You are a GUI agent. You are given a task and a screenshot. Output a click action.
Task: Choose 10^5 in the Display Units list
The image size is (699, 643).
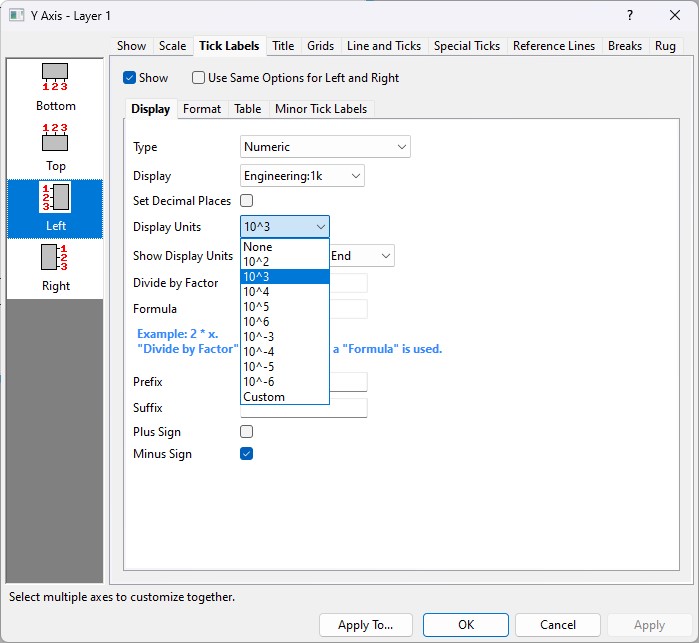[x=285, y=307]
